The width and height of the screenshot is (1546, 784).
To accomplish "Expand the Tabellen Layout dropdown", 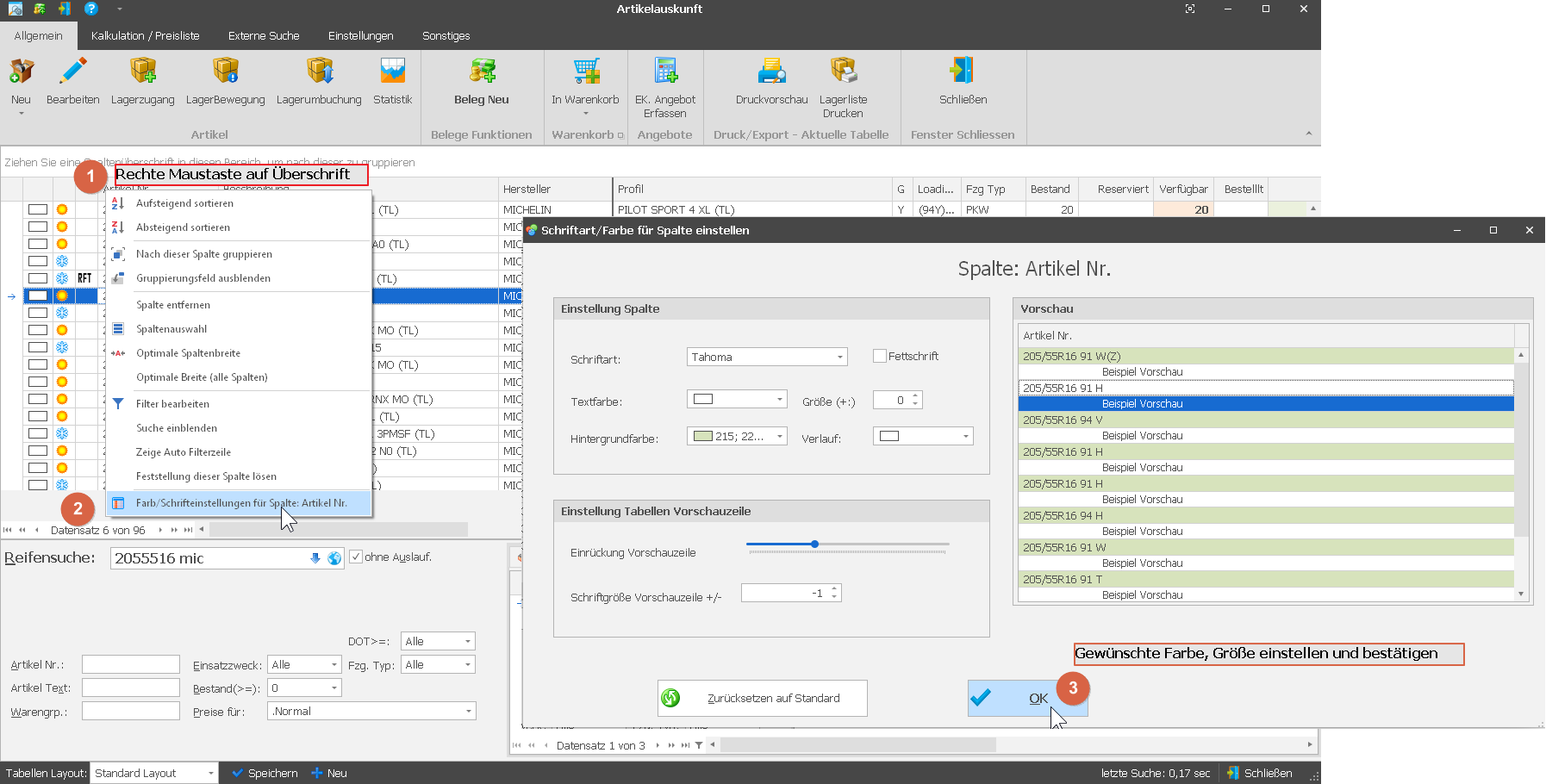I will 210,774.
